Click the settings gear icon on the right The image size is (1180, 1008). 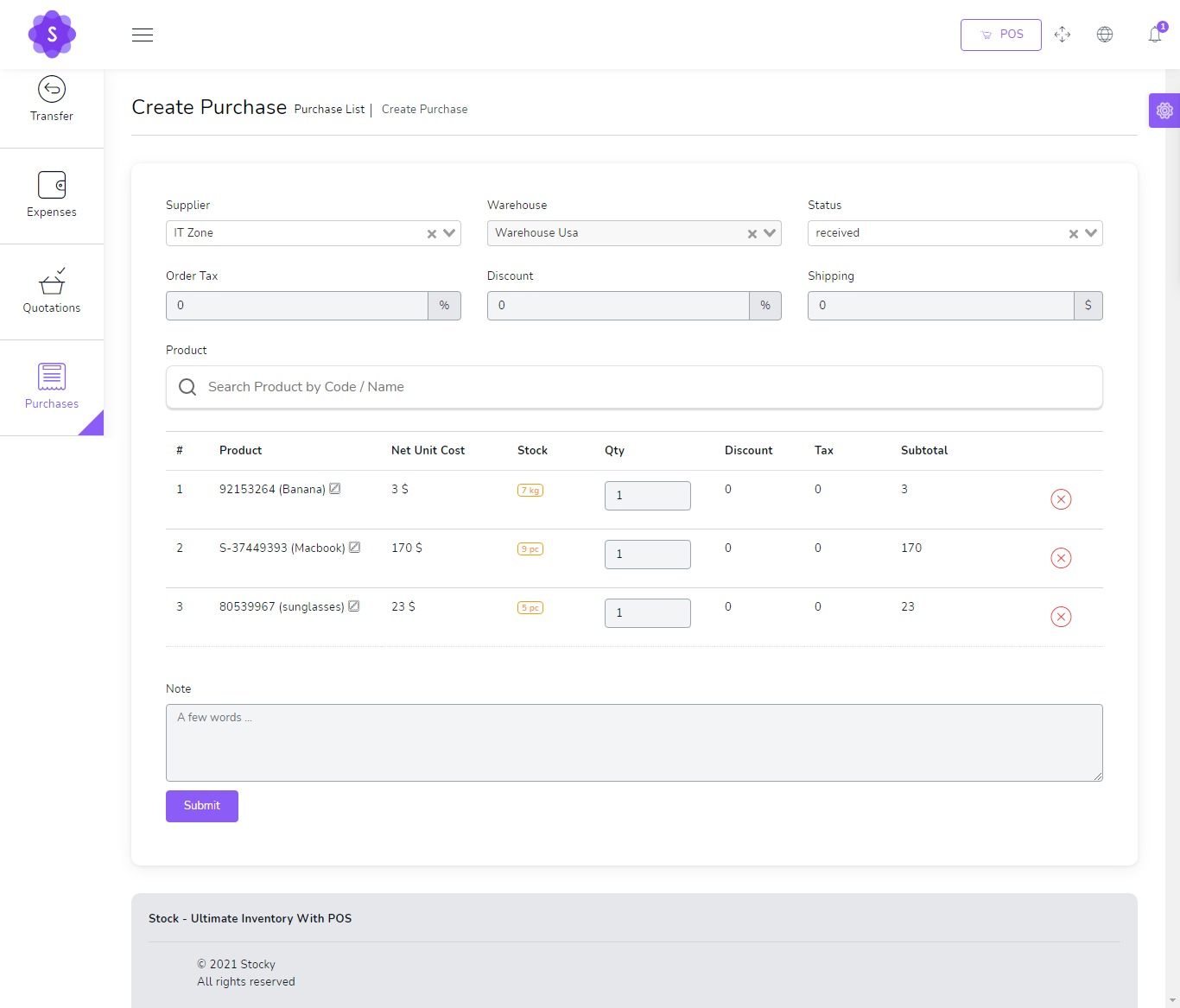(x=1164, y=111)
